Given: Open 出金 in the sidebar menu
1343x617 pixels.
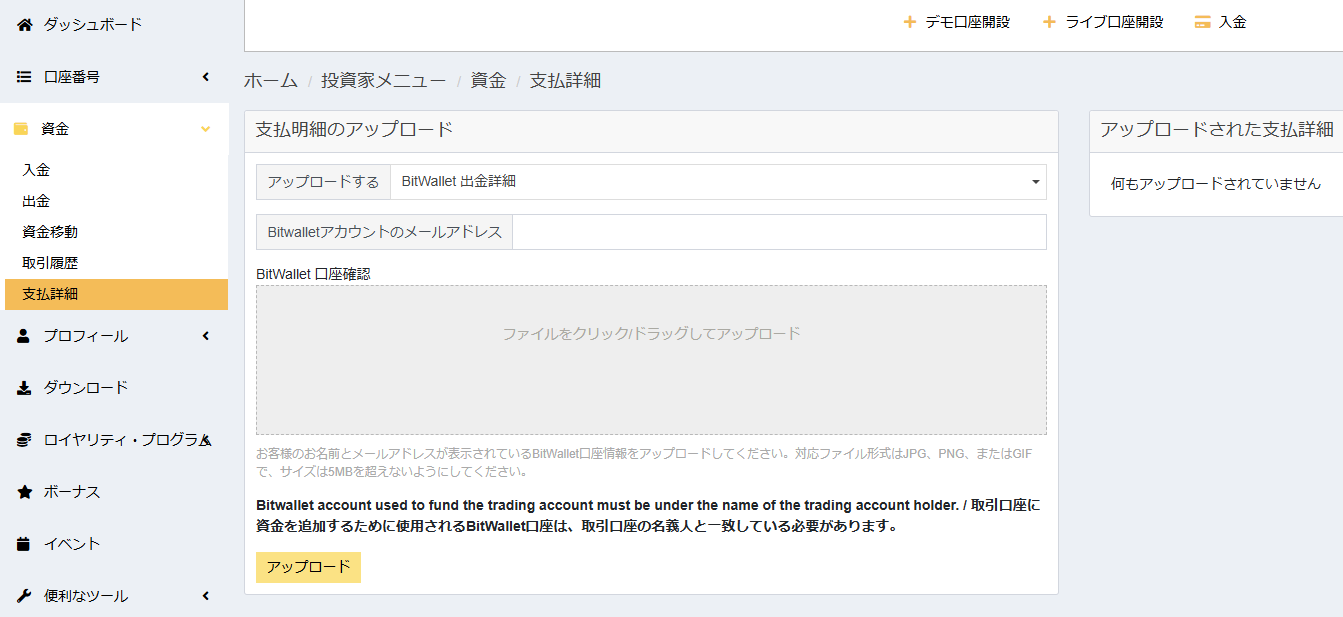Looking at the screenshot, I should (x=36, y=201).
